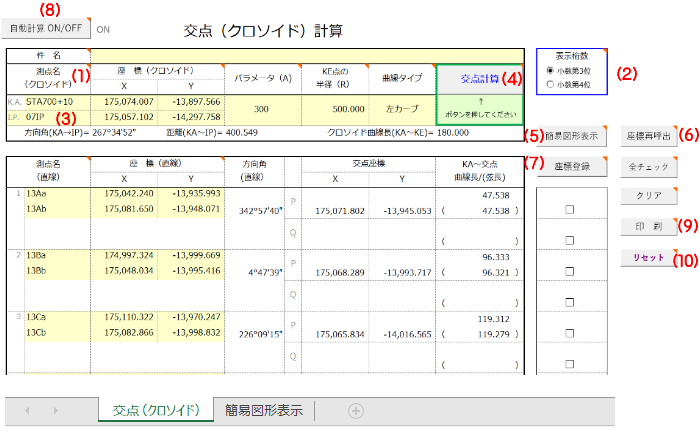
Task: Click the next sheet navigation arrow
Action: pyautogui.click(x=54, y=410)
